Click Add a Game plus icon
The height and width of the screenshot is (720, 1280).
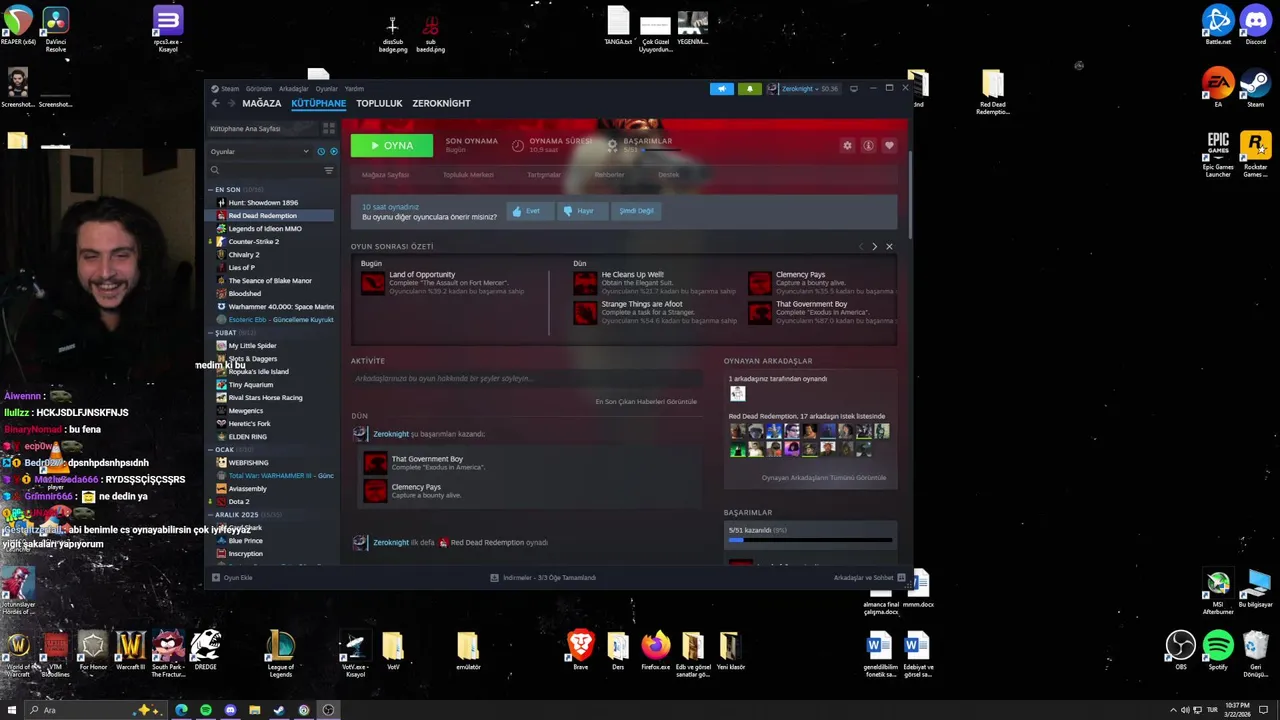tap(215, 577)
